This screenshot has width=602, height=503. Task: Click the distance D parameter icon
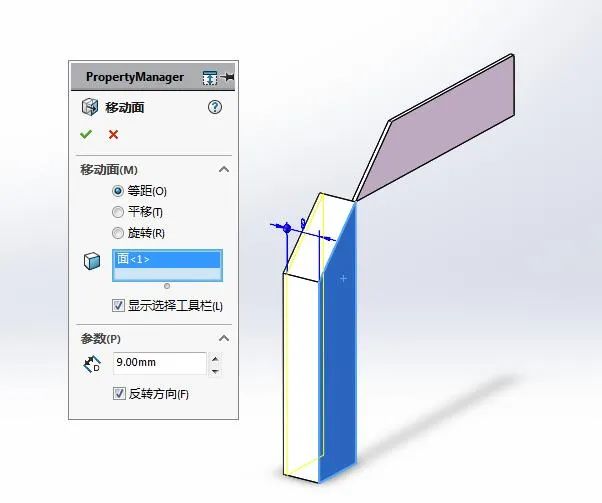coord(93,364)
